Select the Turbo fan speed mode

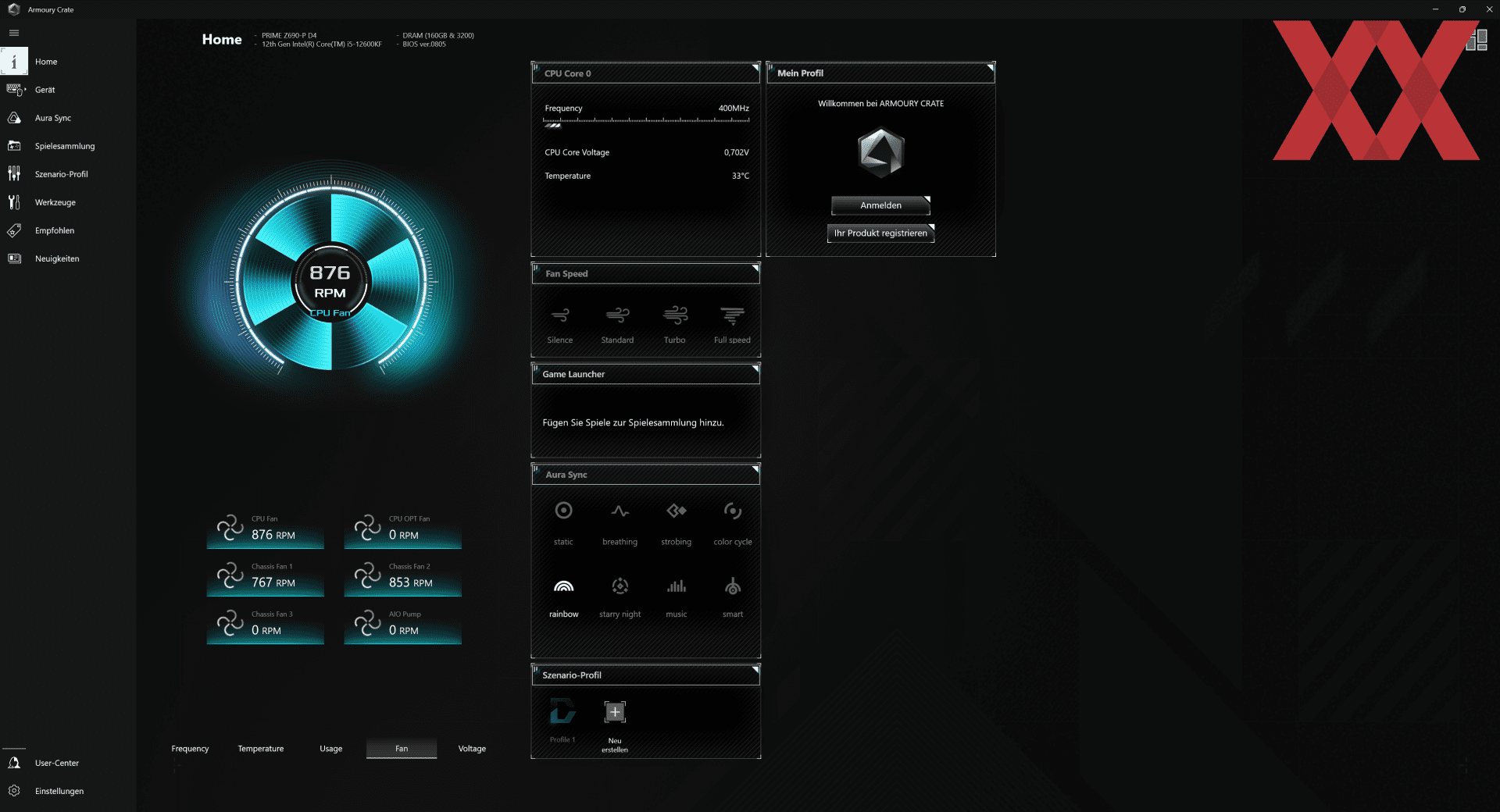[x=675, y=325]
